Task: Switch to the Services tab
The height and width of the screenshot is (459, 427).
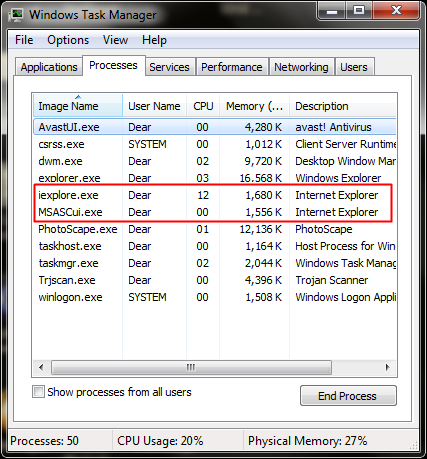Action: tap(169, 67)
